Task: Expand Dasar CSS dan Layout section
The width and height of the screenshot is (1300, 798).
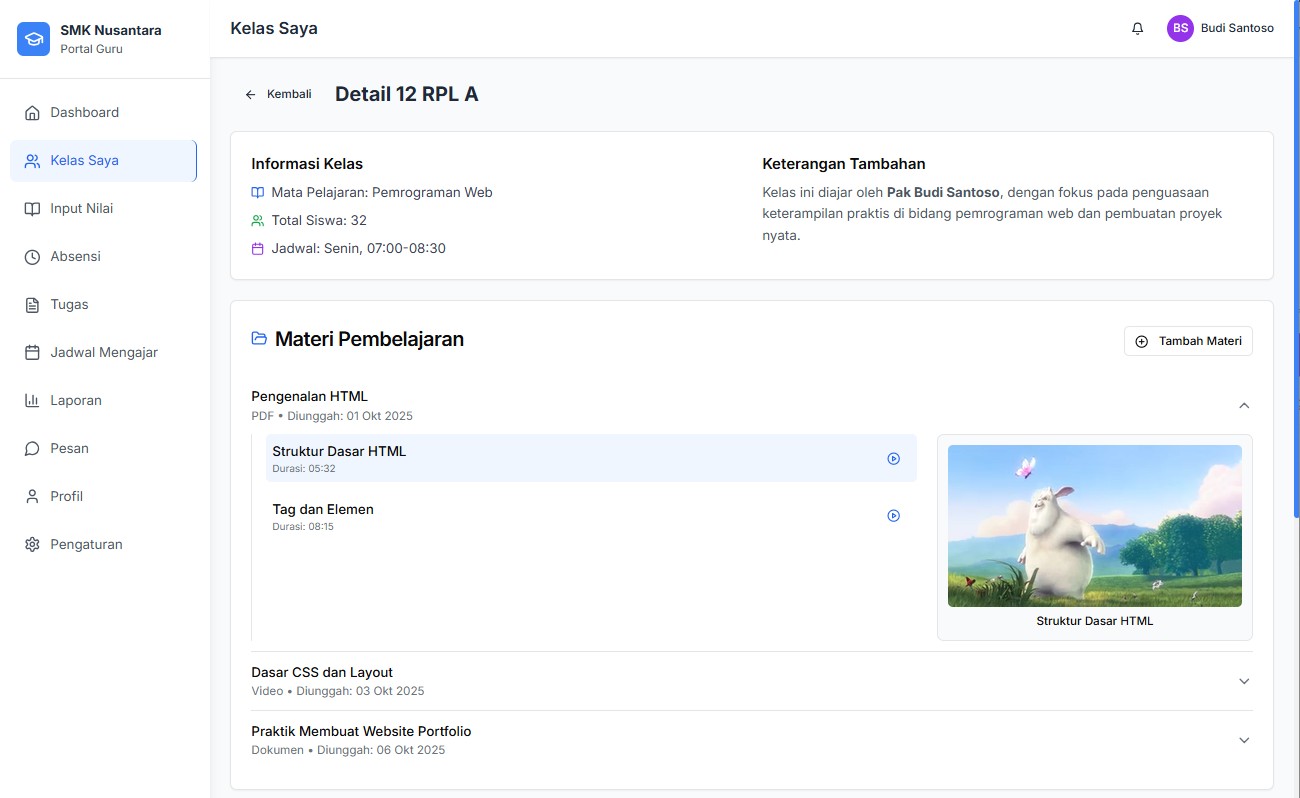Action: 1244,681
